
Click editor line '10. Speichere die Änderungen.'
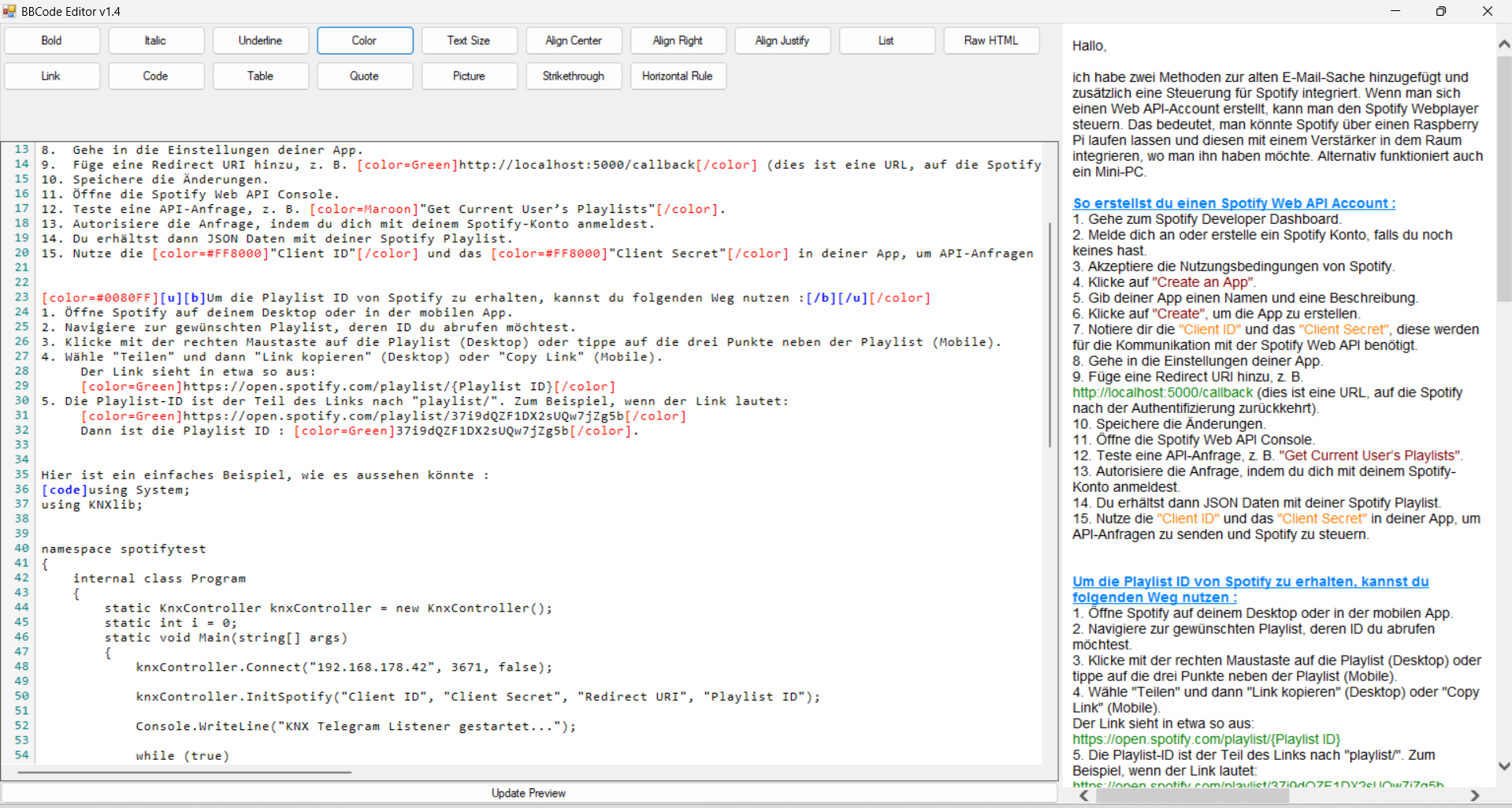[155, 180]
